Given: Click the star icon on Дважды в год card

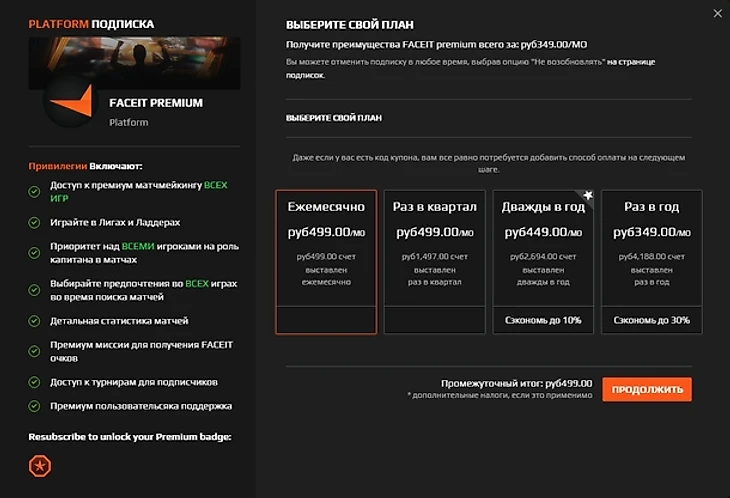Looking at the screenshot, I should coord(588,195).
